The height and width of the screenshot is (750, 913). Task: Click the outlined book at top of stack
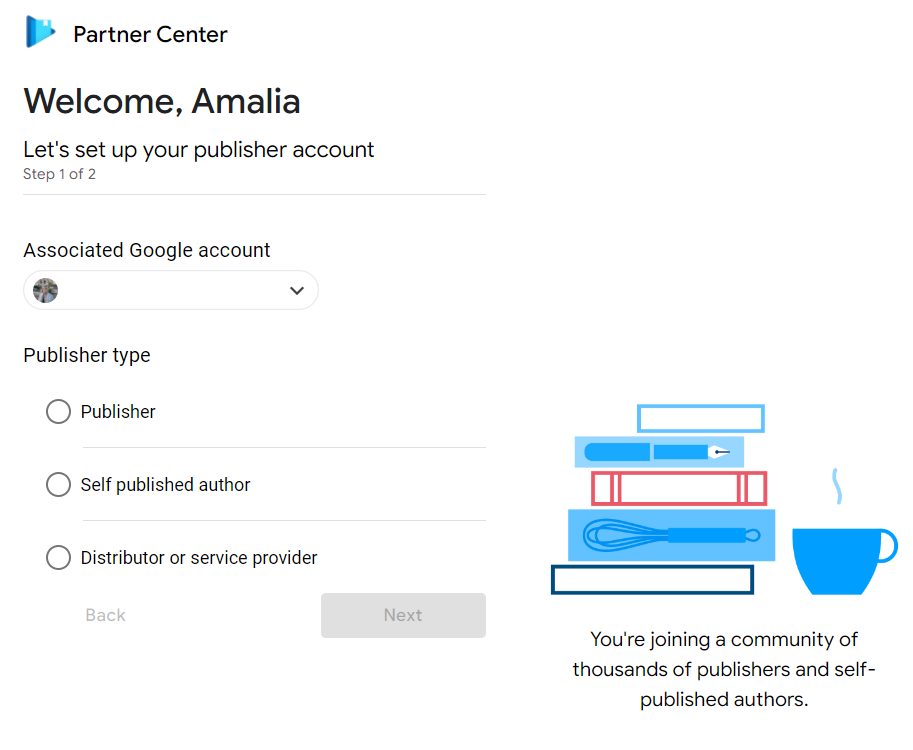(700, 418)
